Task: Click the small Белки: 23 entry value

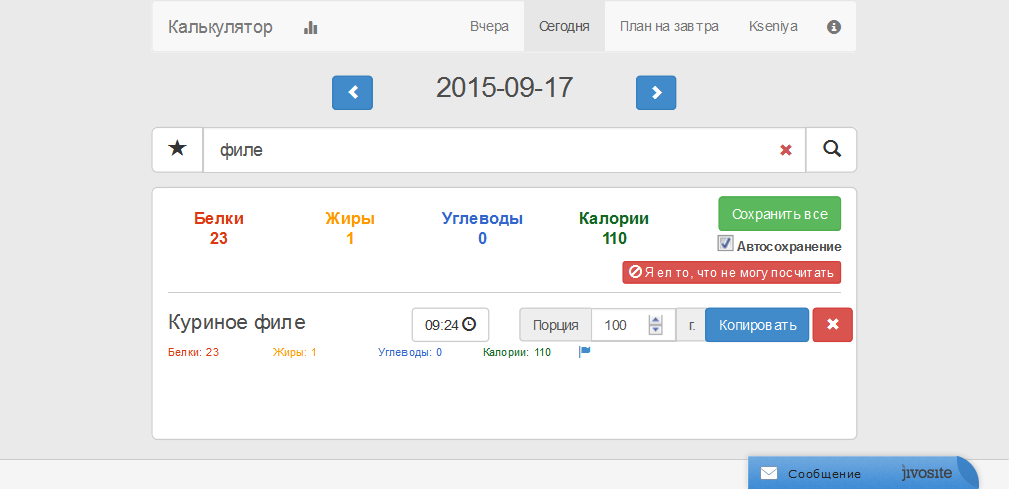Action: coord(193,353)
